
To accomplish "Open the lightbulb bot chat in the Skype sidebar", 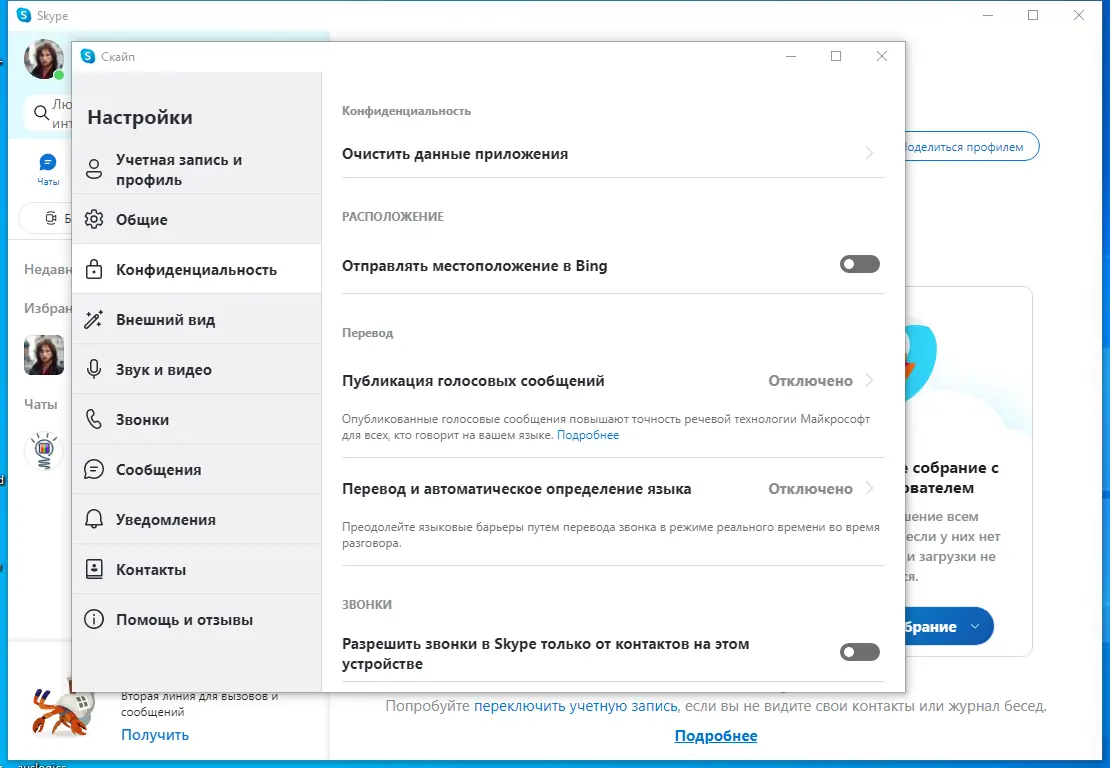I will click(44, 451).
